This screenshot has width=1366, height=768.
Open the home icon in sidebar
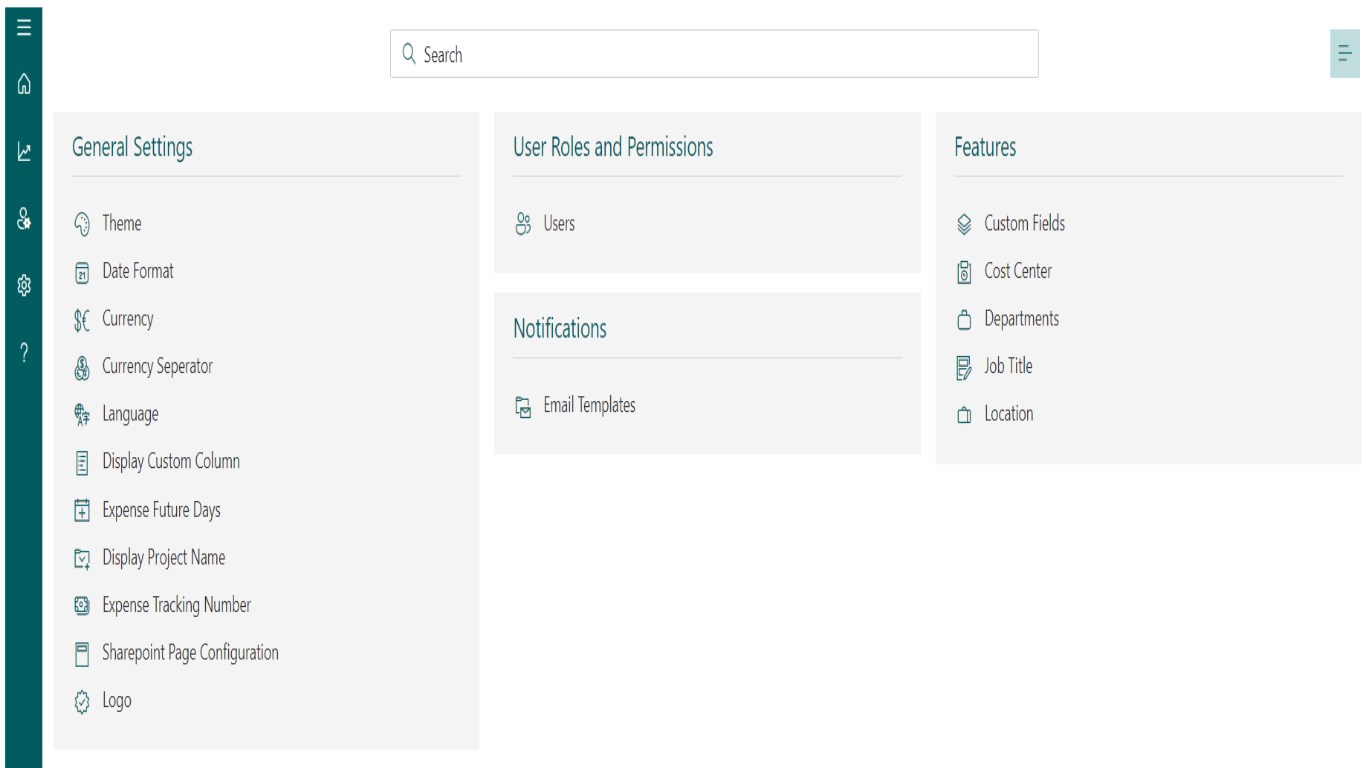pyautogui.click(x=24, y=85)
